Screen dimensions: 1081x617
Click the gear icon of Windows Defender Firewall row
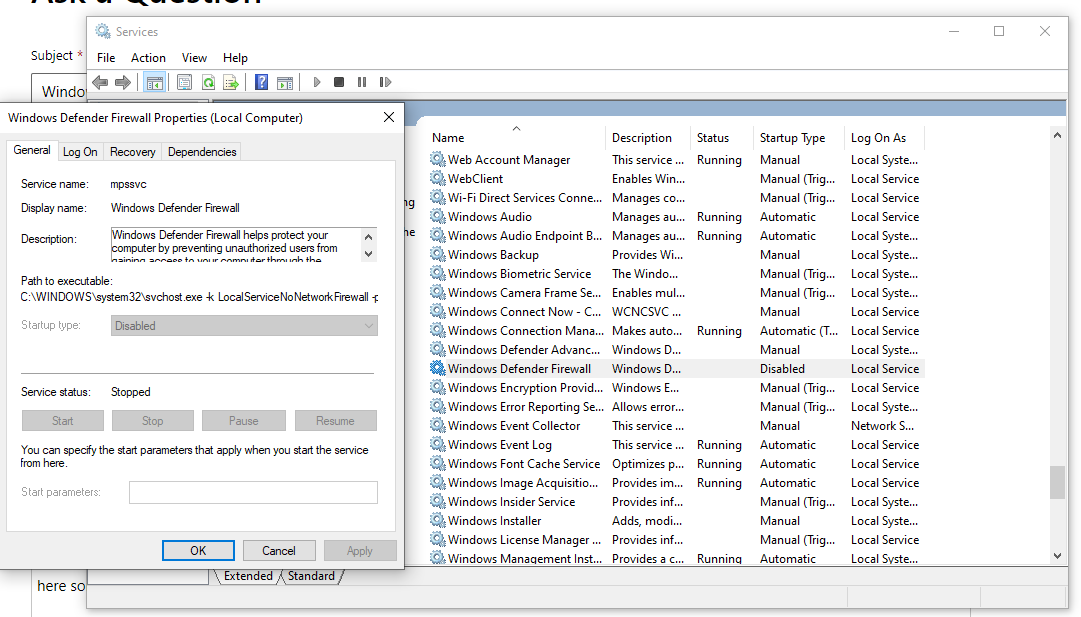(x=437, y=368)
